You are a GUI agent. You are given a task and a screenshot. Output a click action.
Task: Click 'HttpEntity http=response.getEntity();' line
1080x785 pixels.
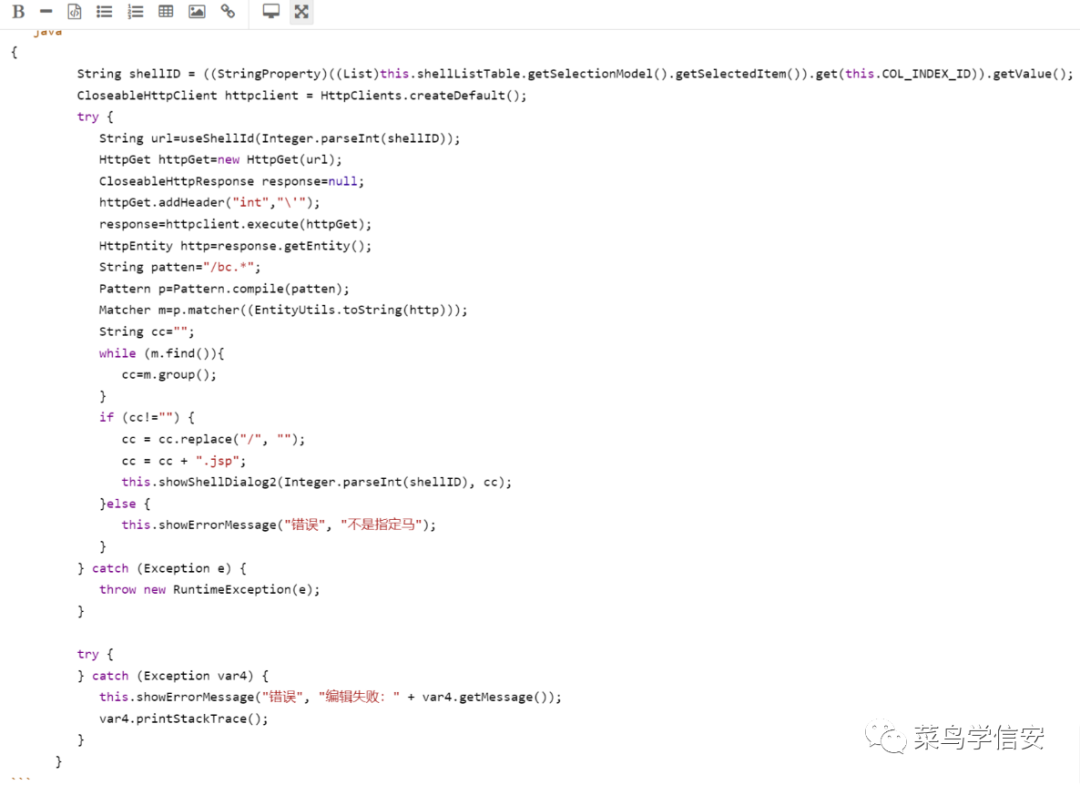(235, 246)
